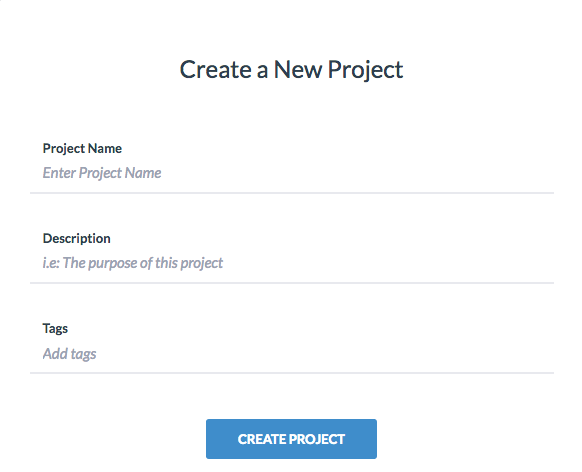Click the word 'PROJECT' on the blue button
582x472 pixels.
(x=317, y=439)
